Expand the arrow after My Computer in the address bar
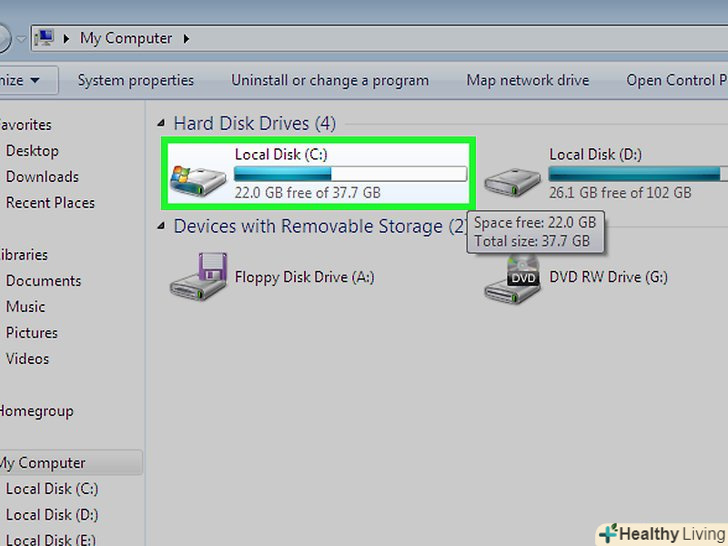 coord(186,39)
